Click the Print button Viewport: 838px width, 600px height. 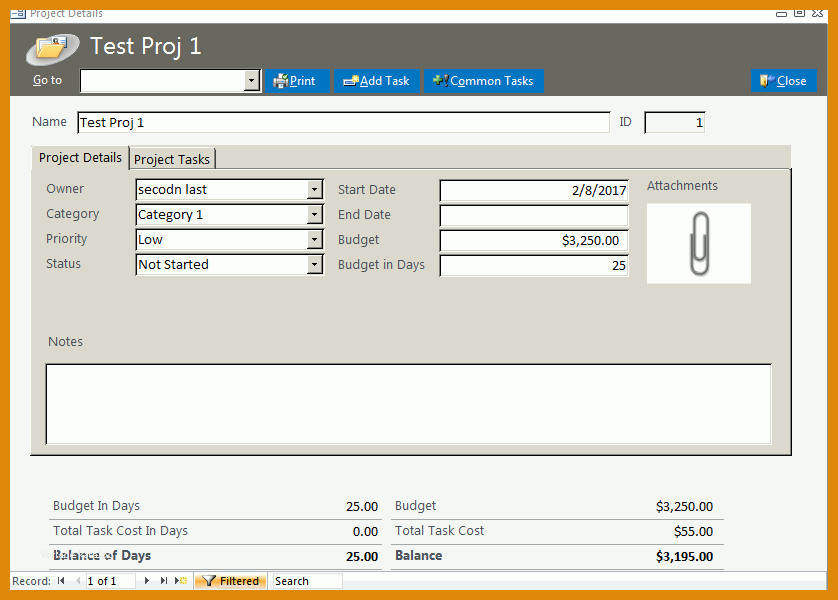click(297, 81)
